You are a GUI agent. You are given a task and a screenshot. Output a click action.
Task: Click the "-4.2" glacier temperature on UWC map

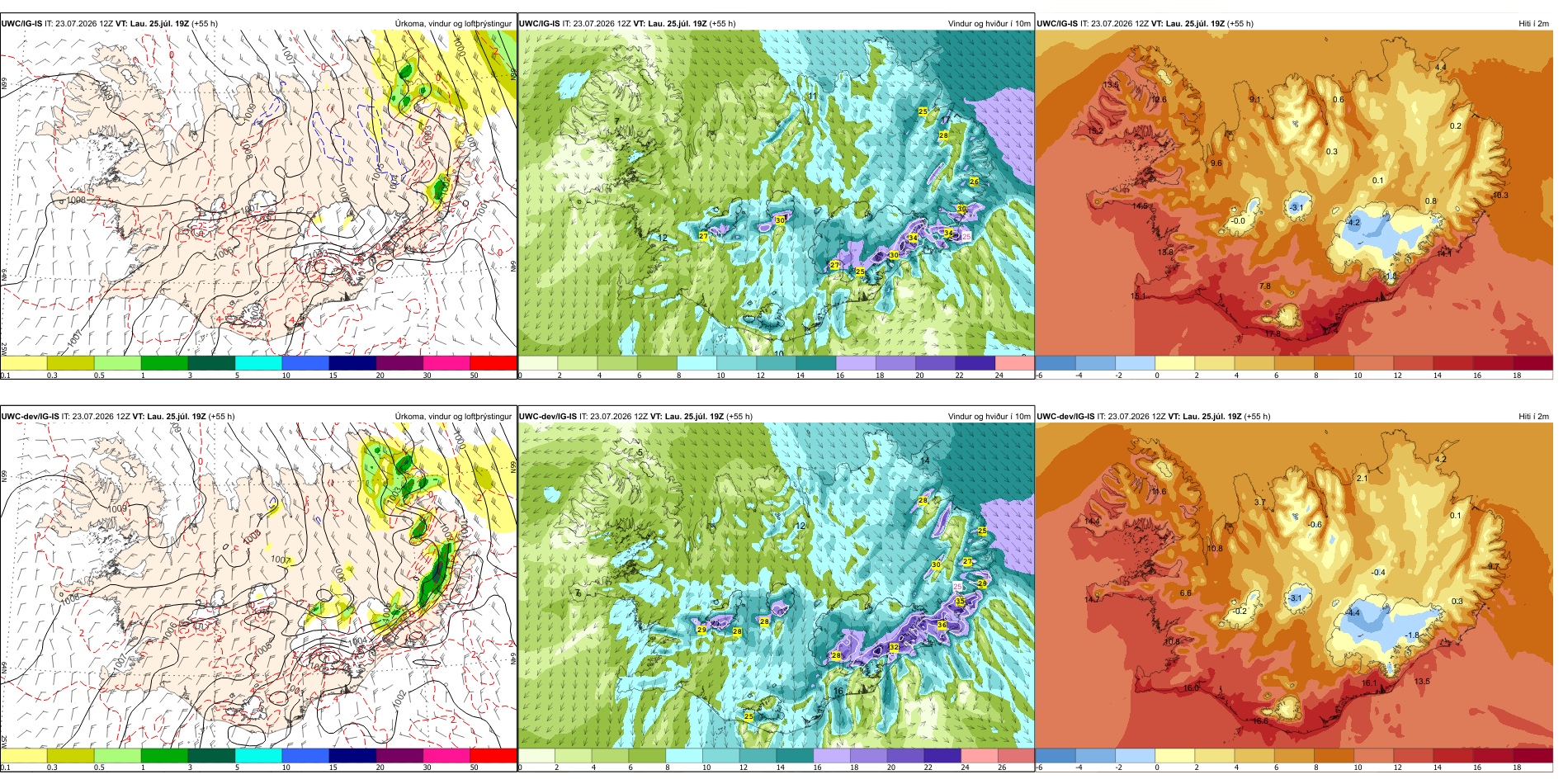point(1353,223)
